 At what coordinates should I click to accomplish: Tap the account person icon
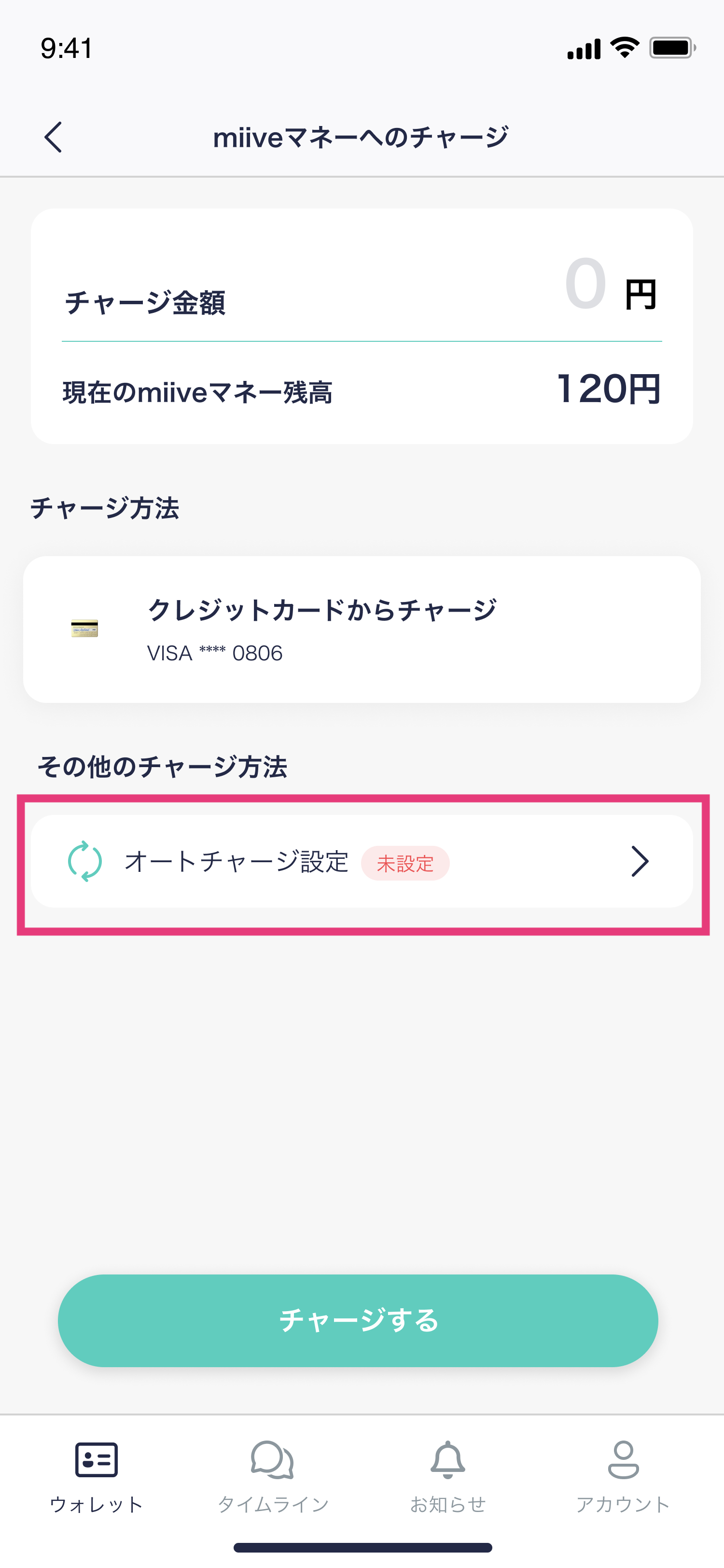pos(623,1459)
